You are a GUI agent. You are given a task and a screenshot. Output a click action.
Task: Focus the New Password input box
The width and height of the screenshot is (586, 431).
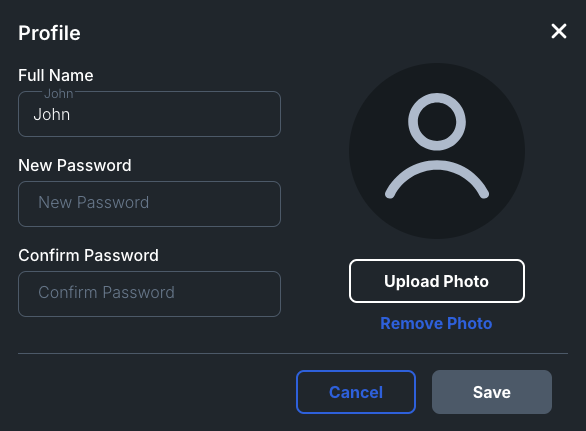point(149,204)
